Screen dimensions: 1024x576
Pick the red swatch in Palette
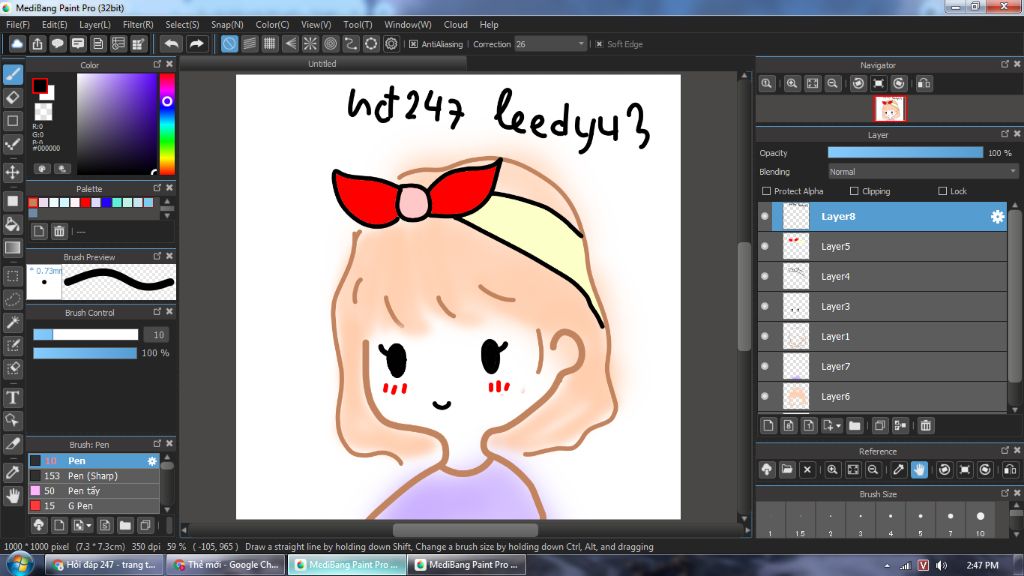[85, 203]
